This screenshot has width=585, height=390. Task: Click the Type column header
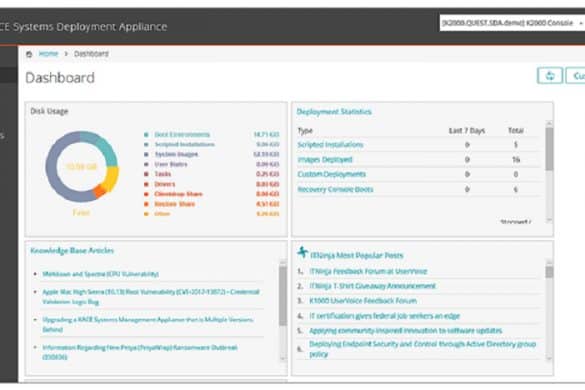click(x=305, y=131)
